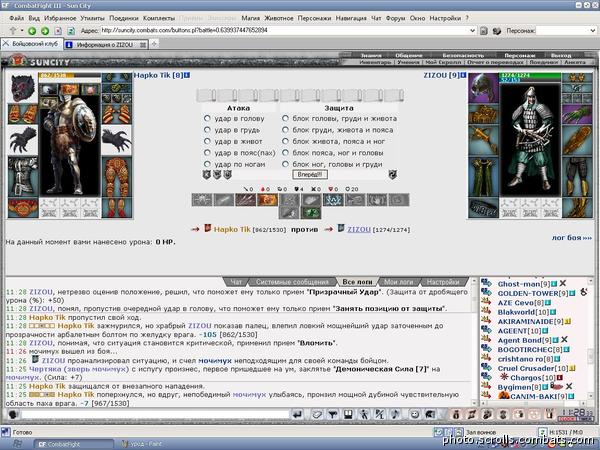Click the Refresh page icon beside Адрес

71,31
